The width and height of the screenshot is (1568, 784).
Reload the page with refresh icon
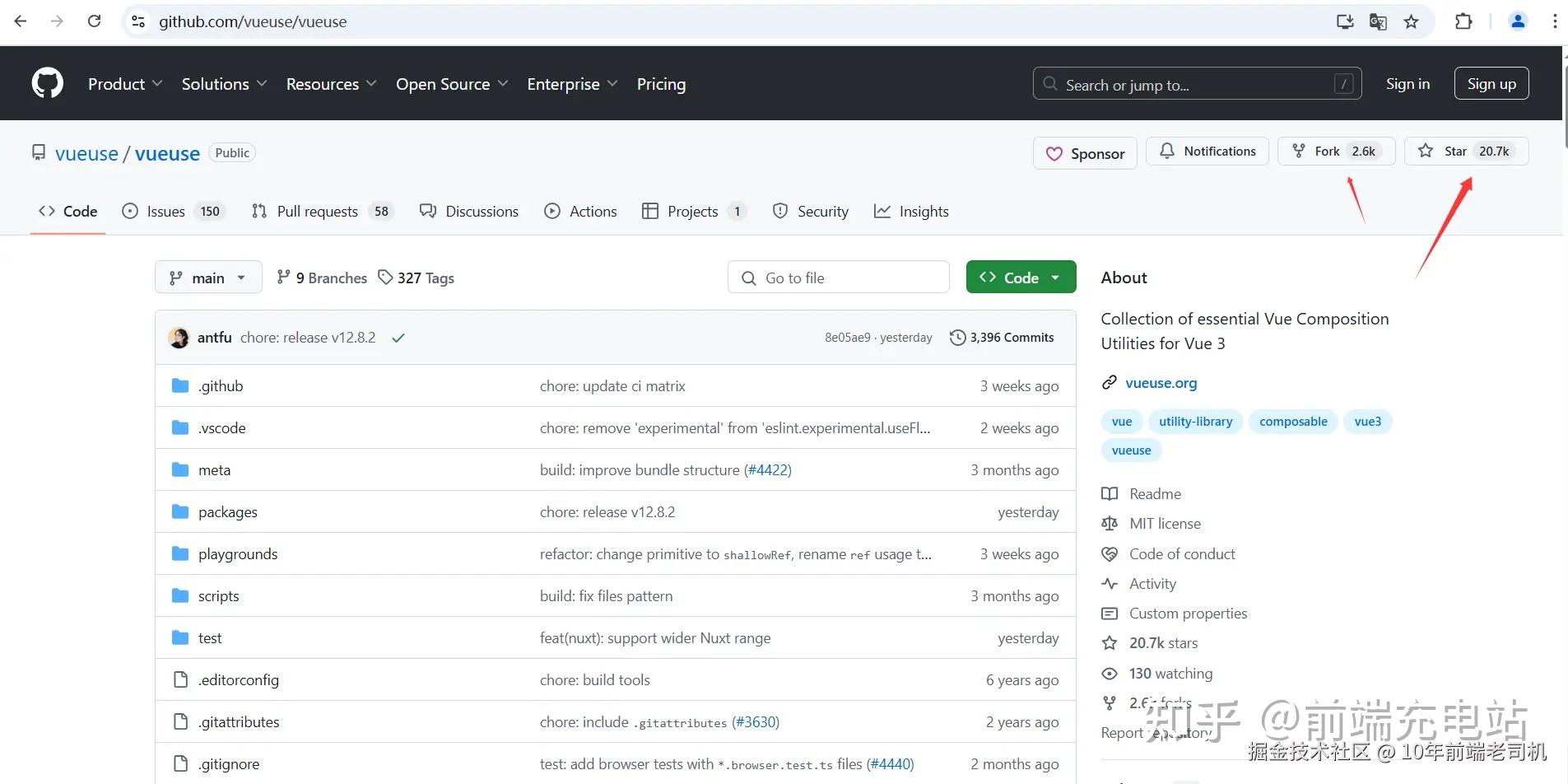point(95,21)
